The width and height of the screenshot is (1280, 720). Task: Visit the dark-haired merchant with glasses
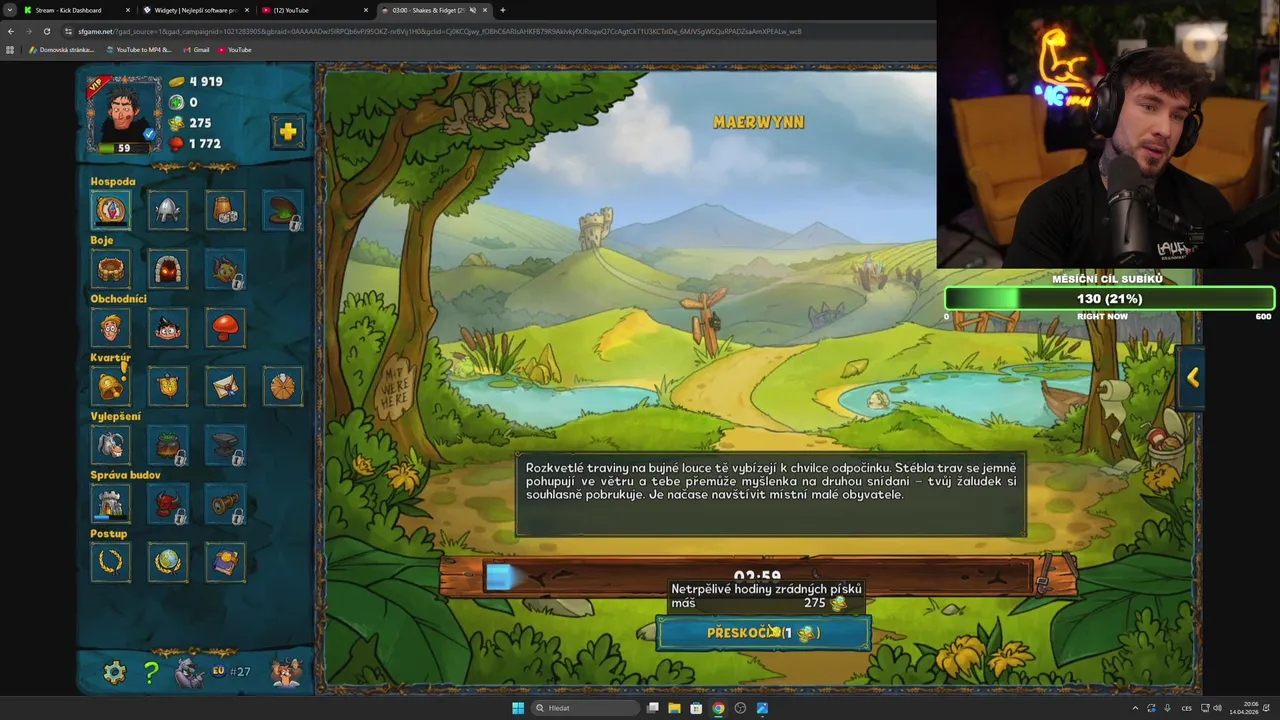pyautogui.click(x=168, y=328)
